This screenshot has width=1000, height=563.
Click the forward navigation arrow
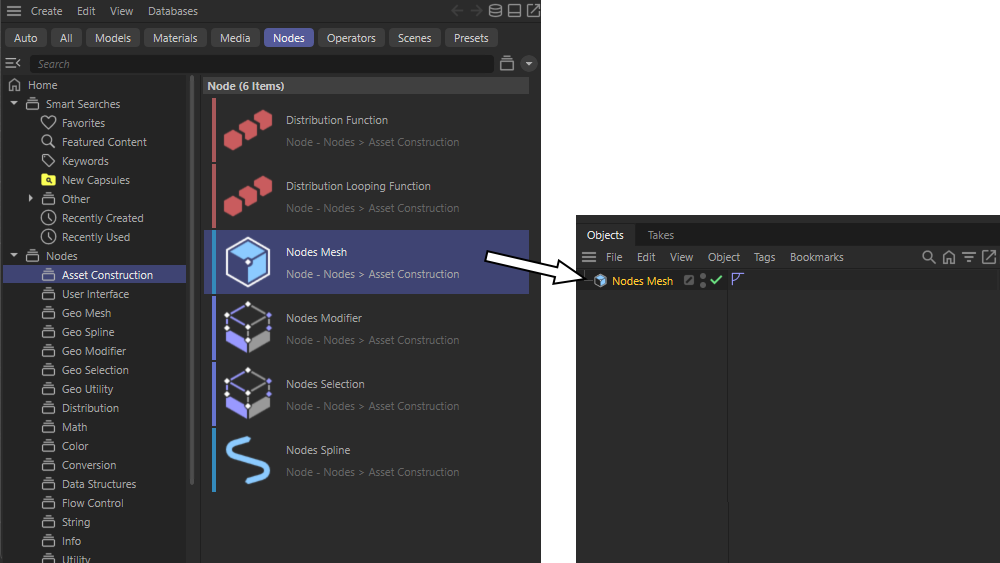tap(476, 10)
